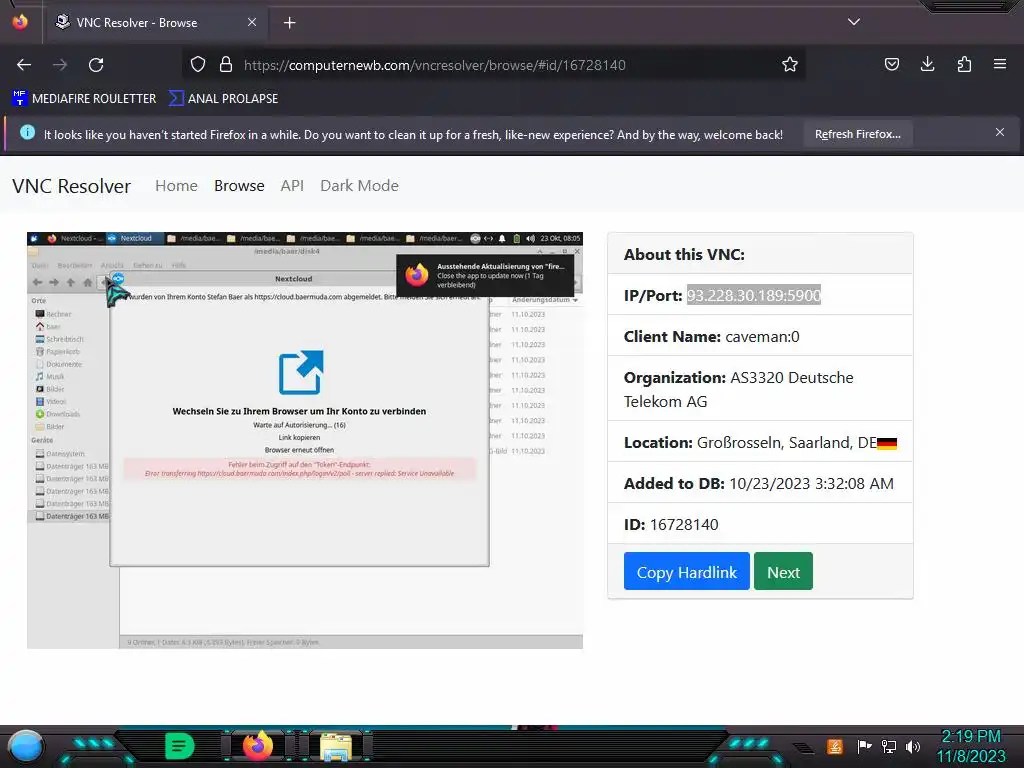Open the VNC desktop screenshot thumbnail
The height and width of the screenshot is (768, 1024).
point(305,440)
